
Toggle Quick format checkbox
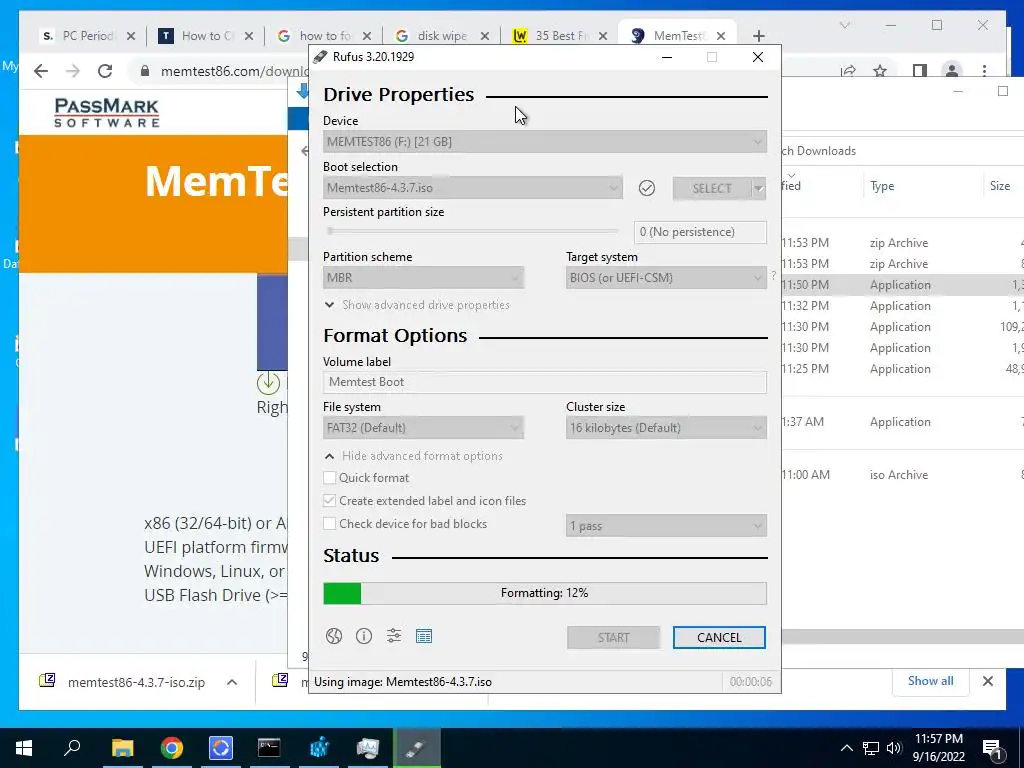(x=330, y=477)
